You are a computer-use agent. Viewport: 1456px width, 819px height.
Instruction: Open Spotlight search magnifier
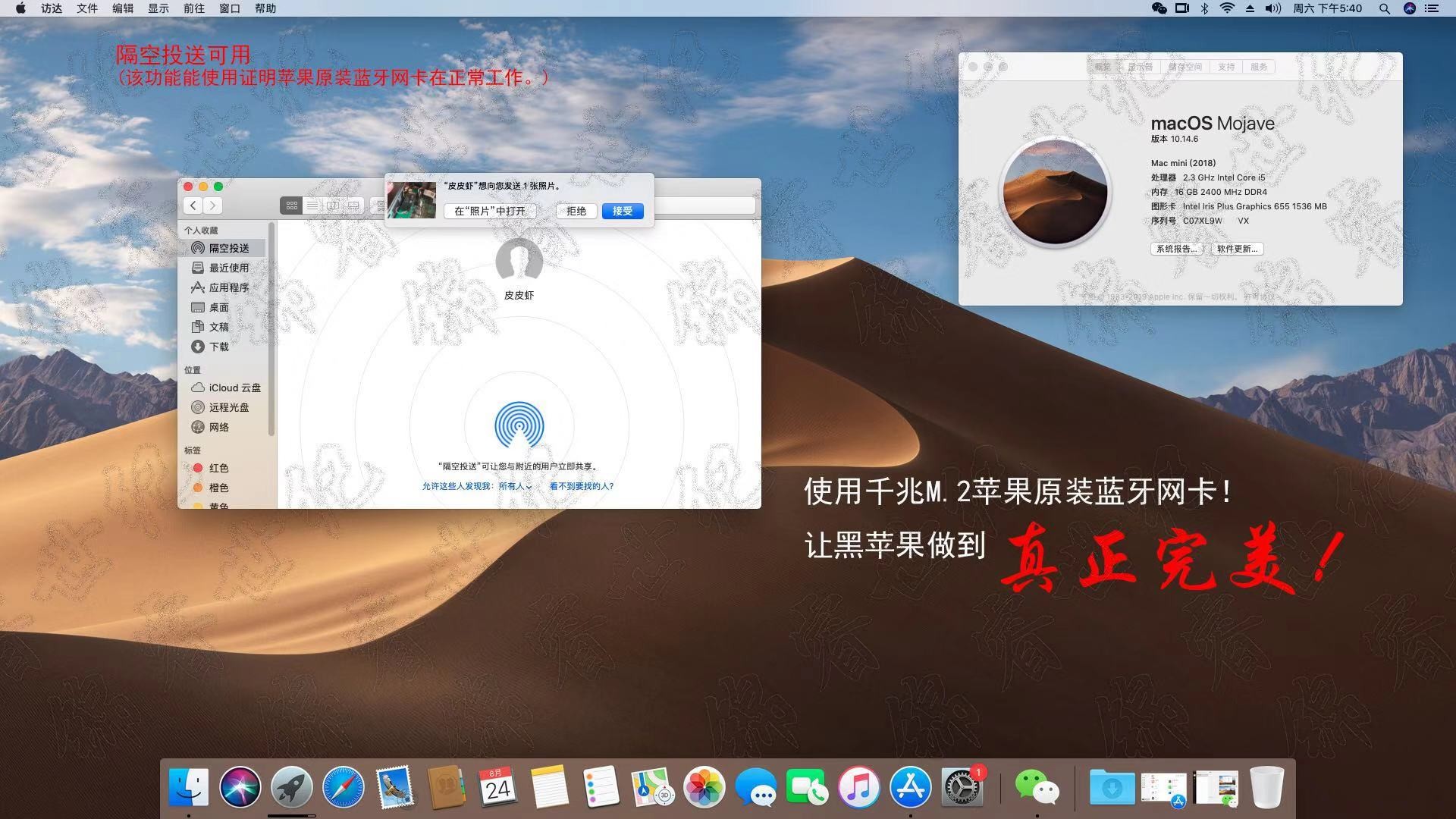[1384, 8]
